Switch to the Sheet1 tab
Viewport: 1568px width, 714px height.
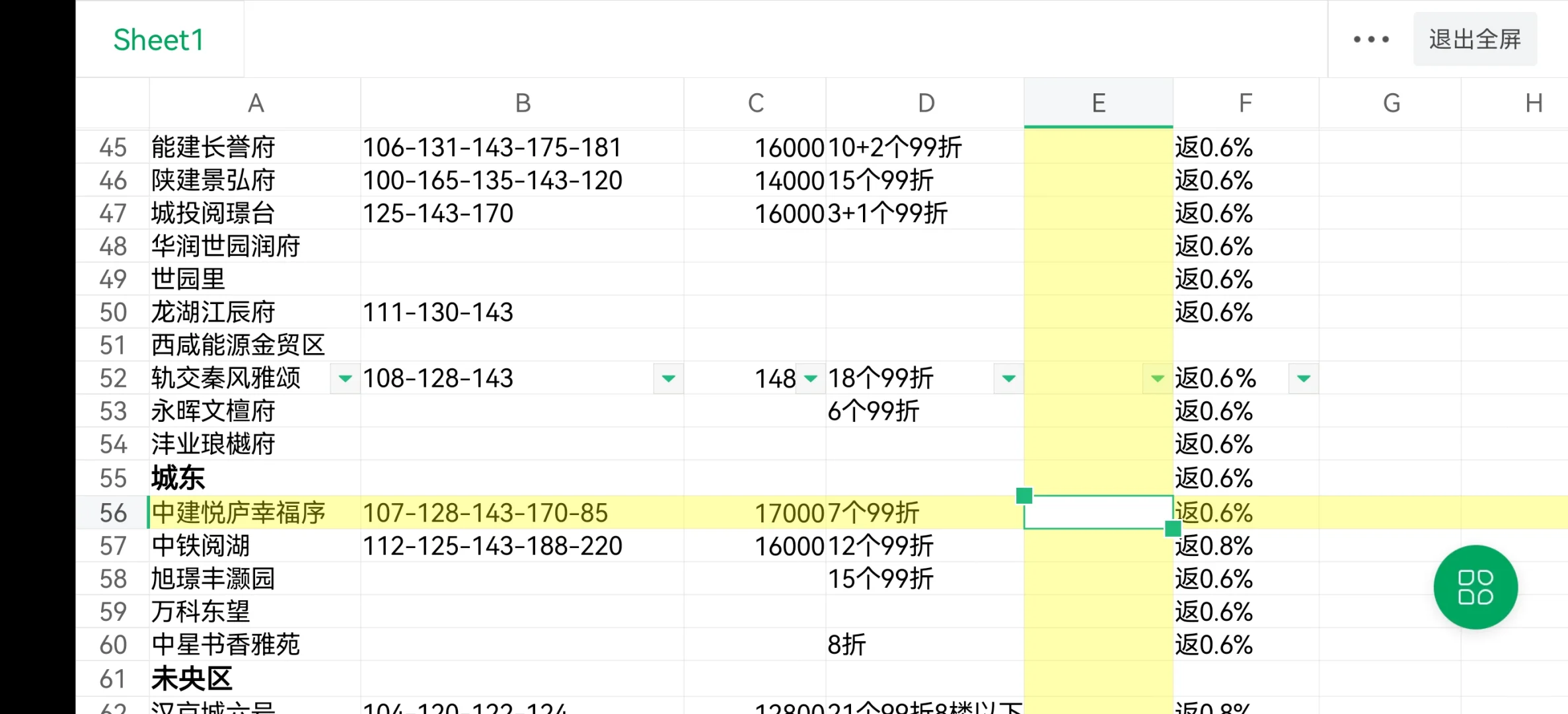159,40
